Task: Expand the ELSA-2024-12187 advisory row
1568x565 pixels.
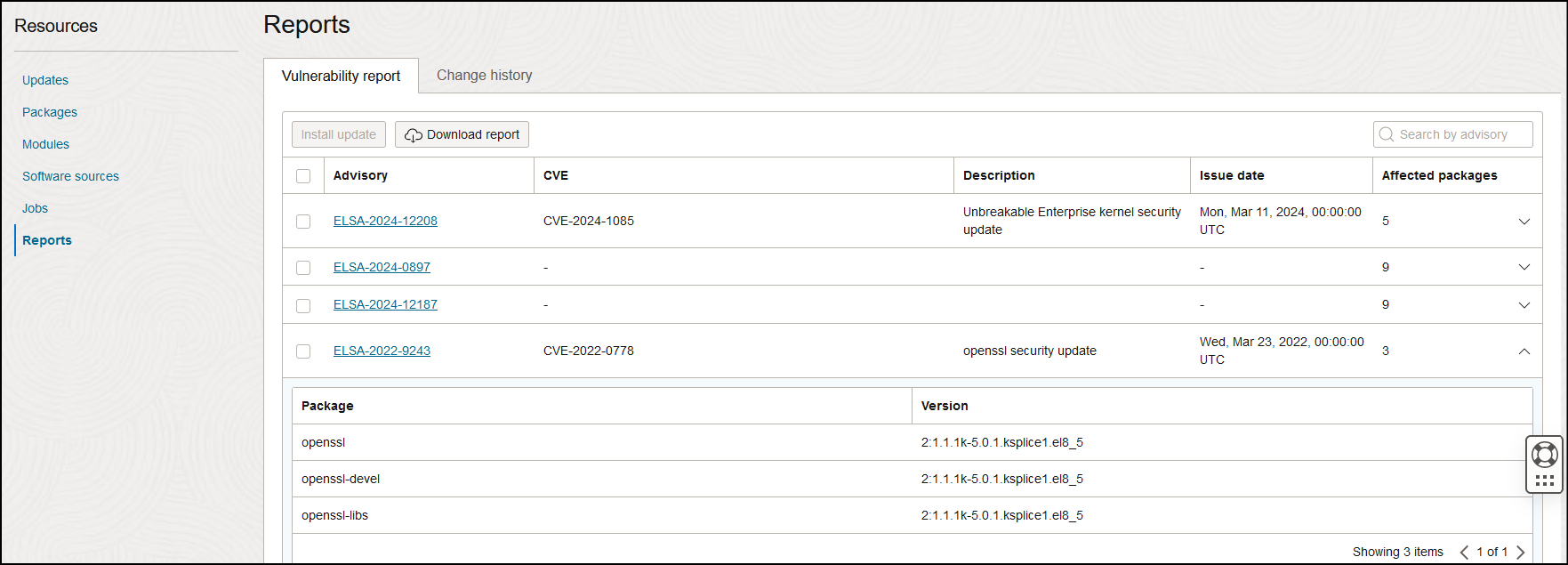Action: pyautogui.click(x=1524, y=305)
